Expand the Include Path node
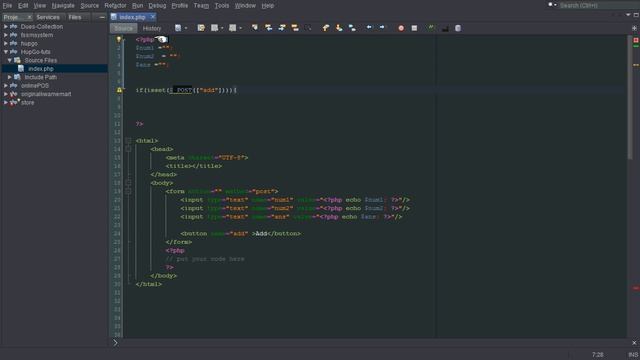Viewport: 640px width, 360px height. click(x=10, y=77)
